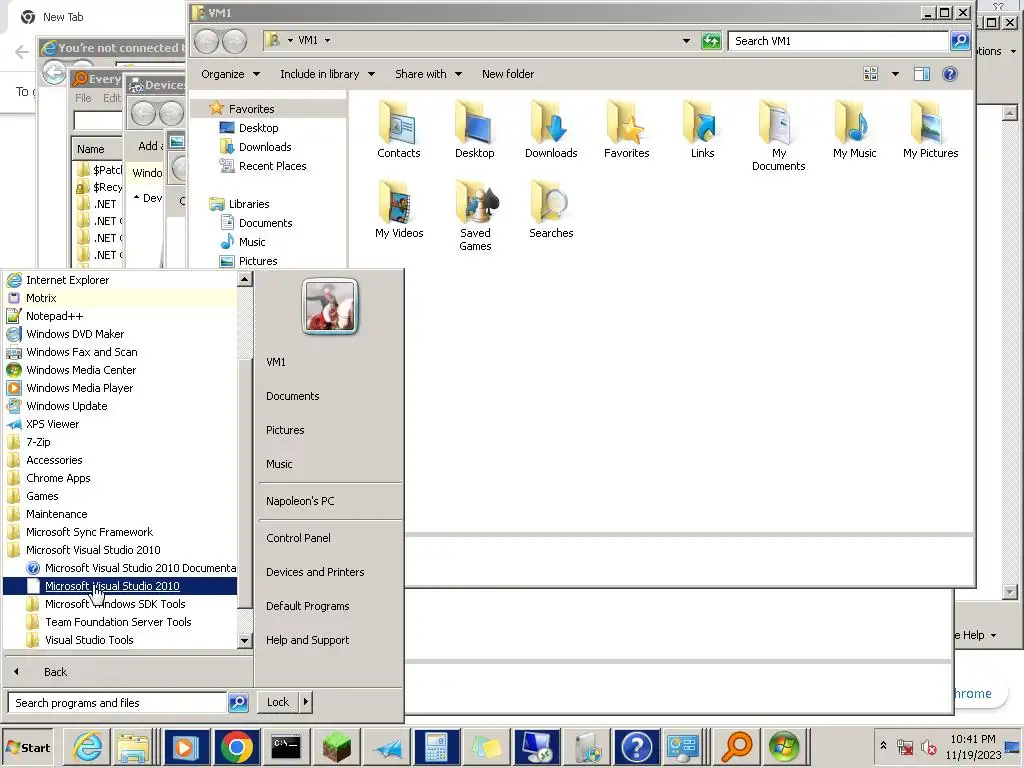This screenshot has height=768, width=1024.
Task: Focus the Search programs and files box
Action: point(118,703)
